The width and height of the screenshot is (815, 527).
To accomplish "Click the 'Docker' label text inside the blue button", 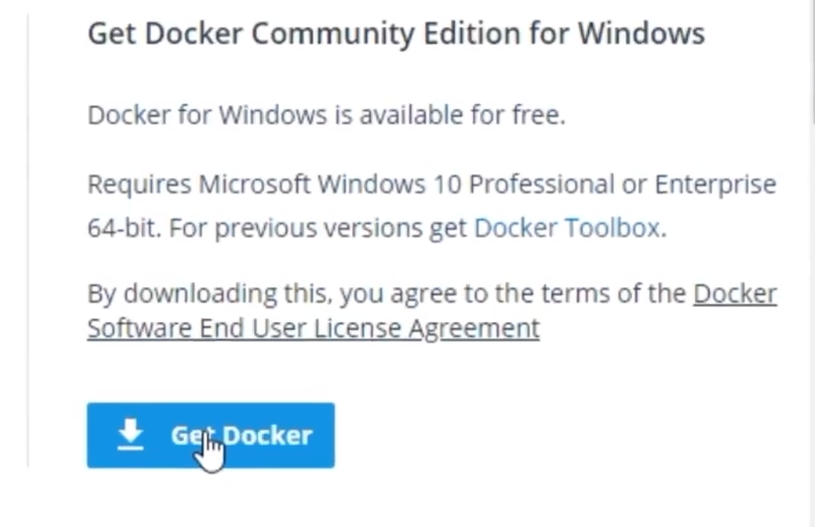I will point(268,435).
